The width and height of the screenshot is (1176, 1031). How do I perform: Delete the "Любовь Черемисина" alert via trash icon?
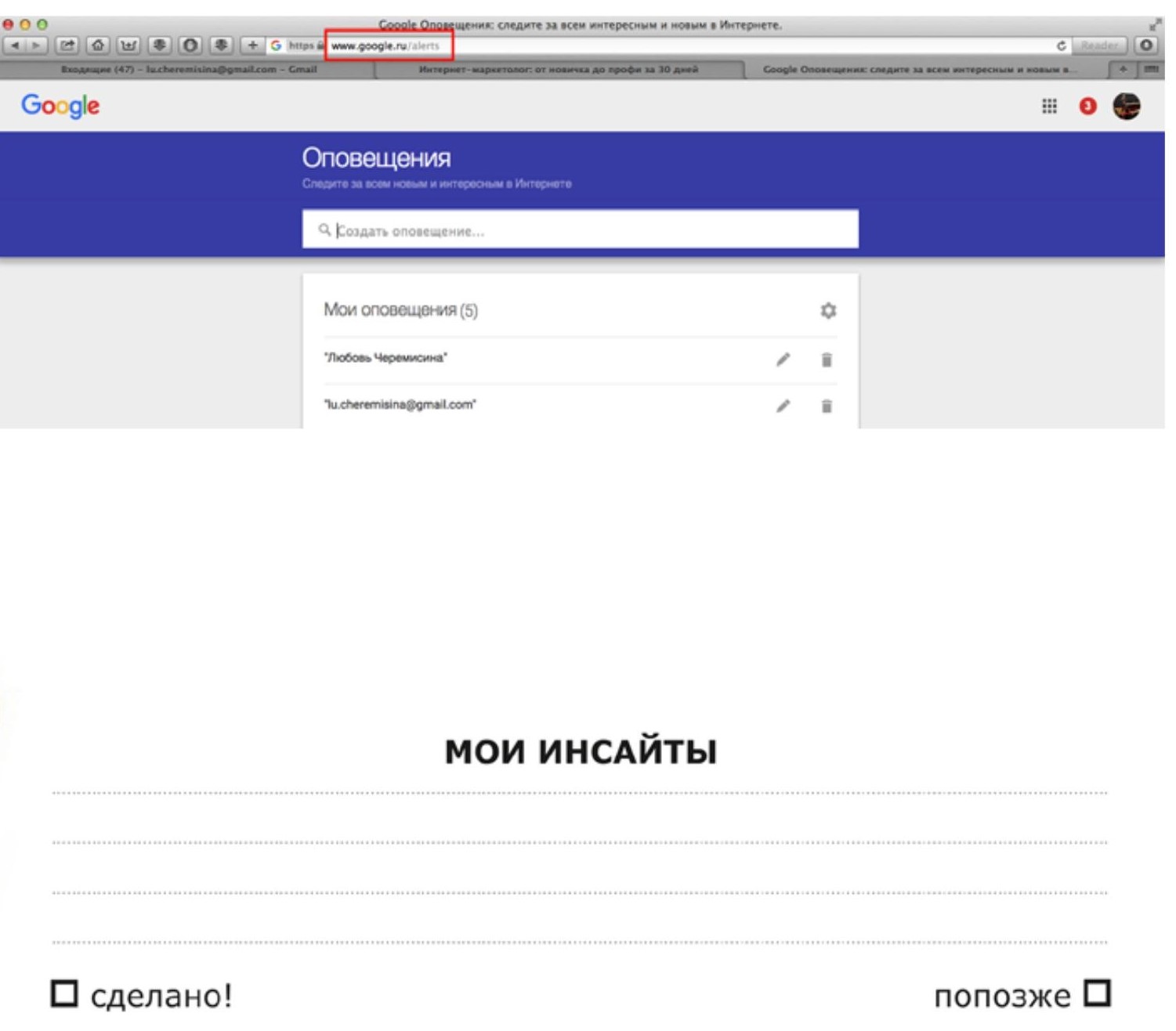click(826, 360)
